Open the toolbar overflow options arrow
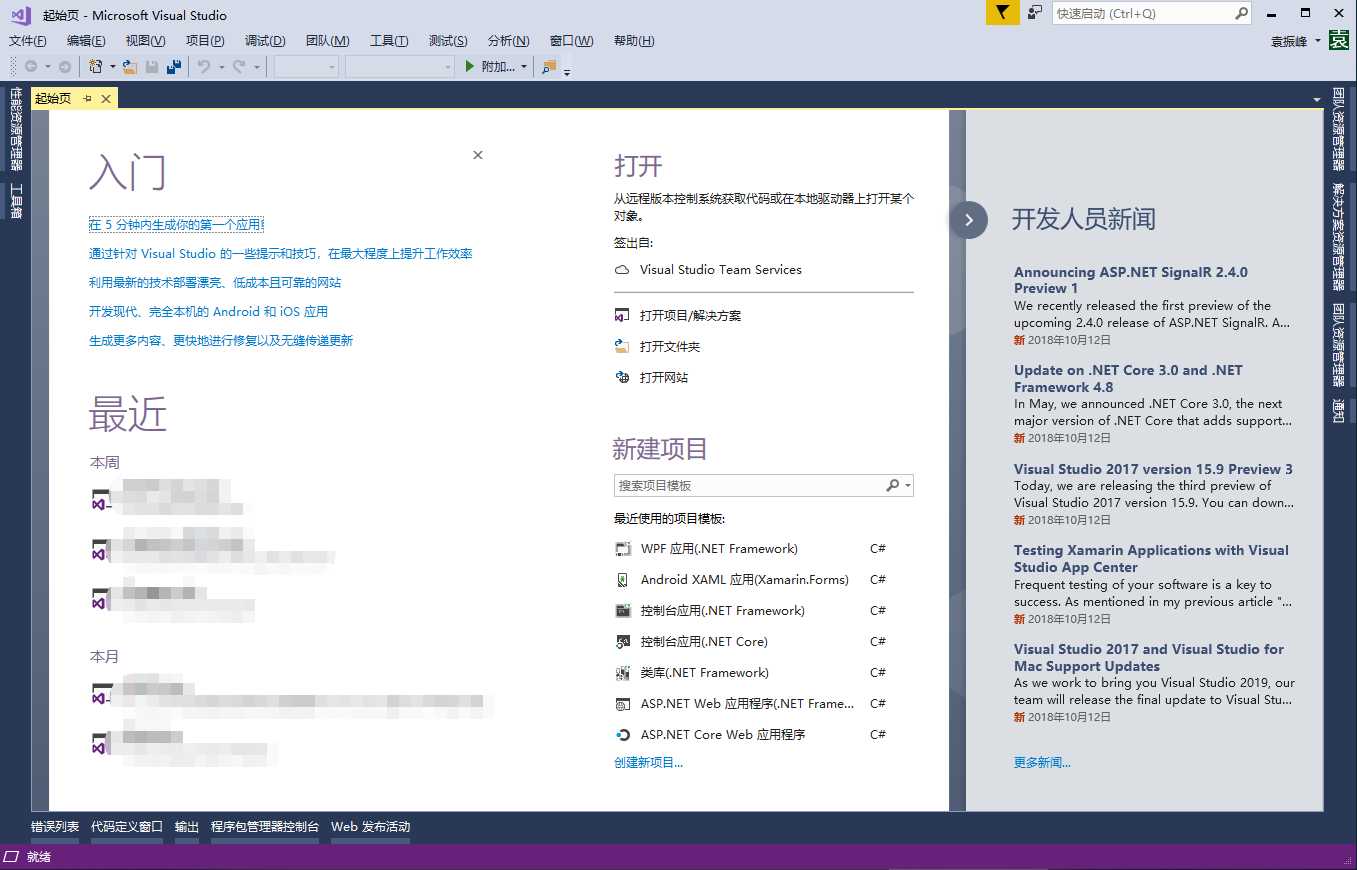 point(567,72)
